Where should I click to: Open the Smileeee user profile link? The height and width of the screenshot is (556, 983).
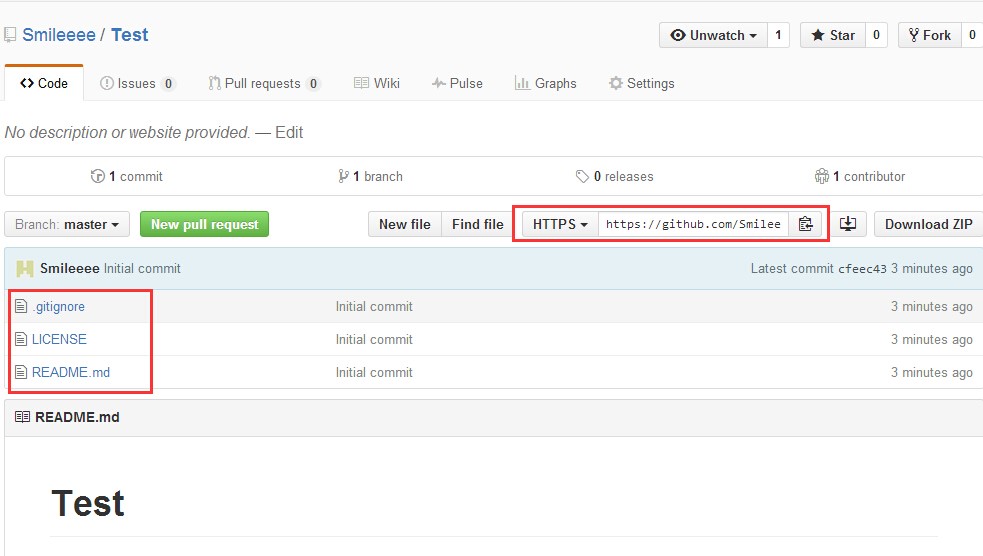coord(59,35)
